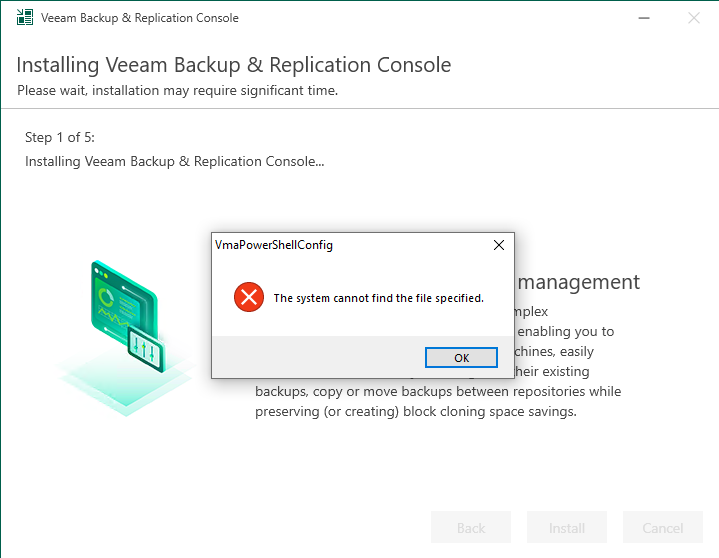Click the green console illustration graphic
This screenshot has width=719, height=558.
(126, 337)
